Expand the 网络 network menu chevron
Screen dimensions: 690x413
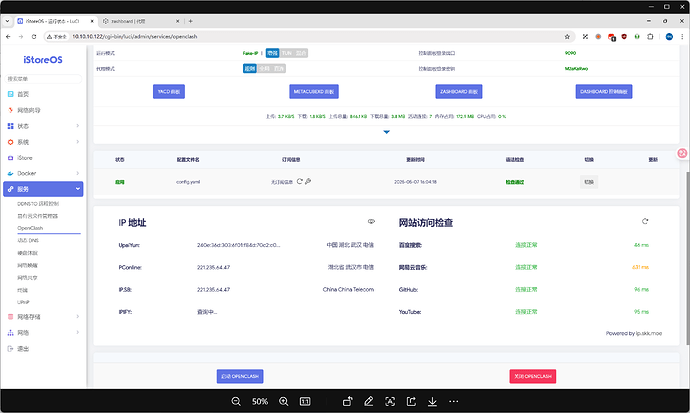coord(77,333)
